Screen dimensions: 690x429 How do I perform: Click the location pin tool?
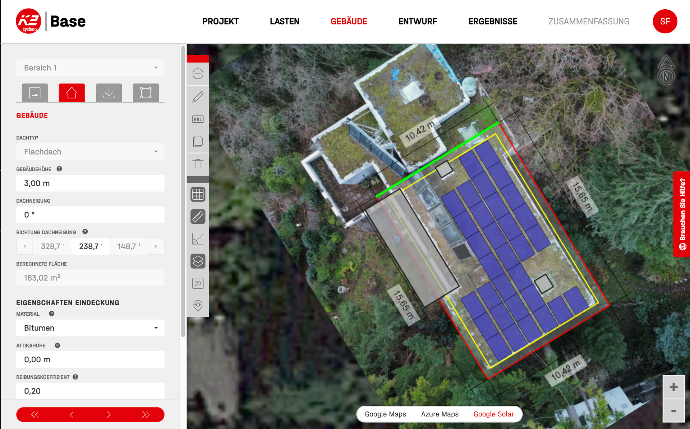pyautogui.click(x=198, y=305)
